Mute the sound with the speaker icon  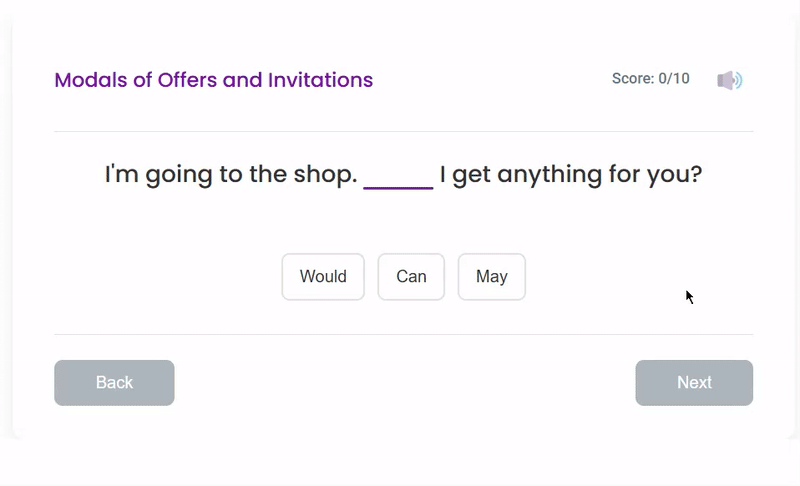tap(730, 80)
